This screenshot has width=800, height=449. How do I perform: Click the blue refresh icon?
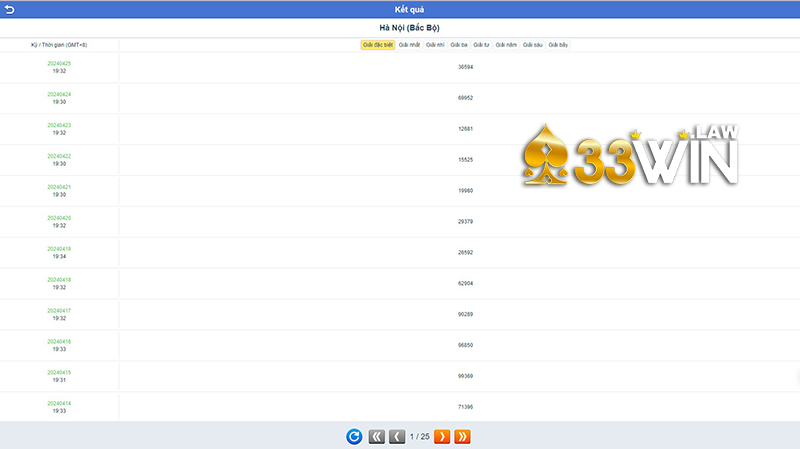coord(354,436)
